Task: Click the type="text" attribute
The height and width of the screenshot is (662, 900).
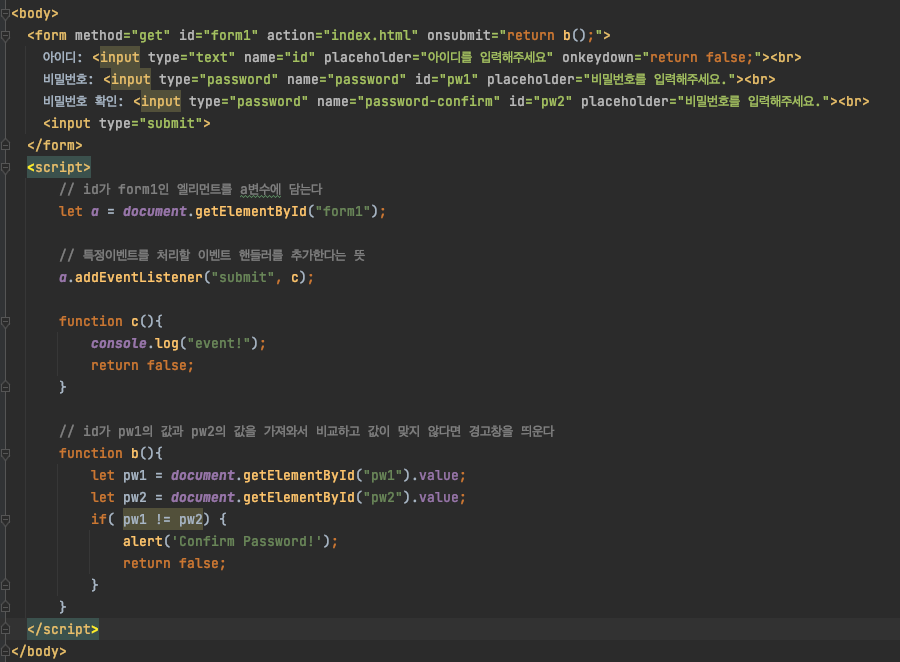Action: (191, 57)
